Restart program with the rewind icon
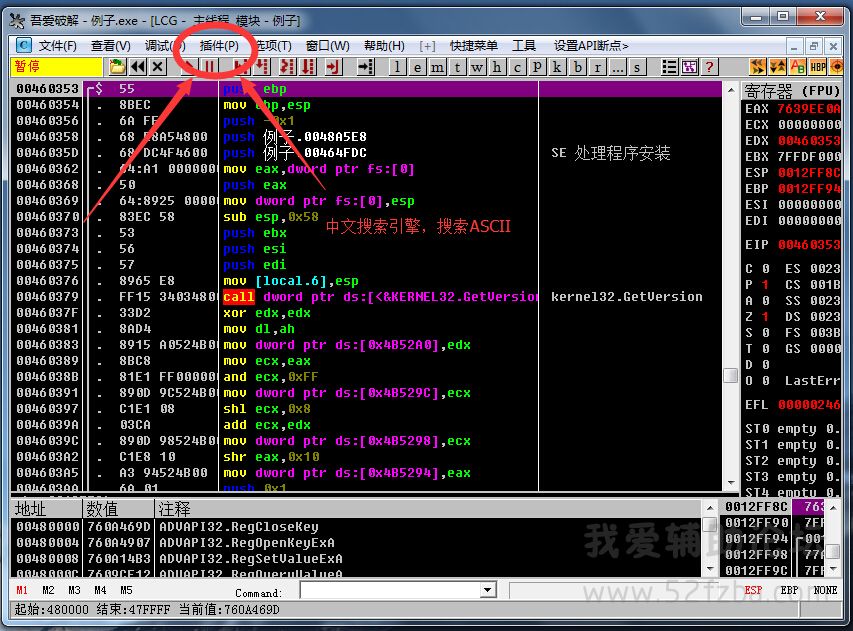853x631 pixels. pos(138,67)
